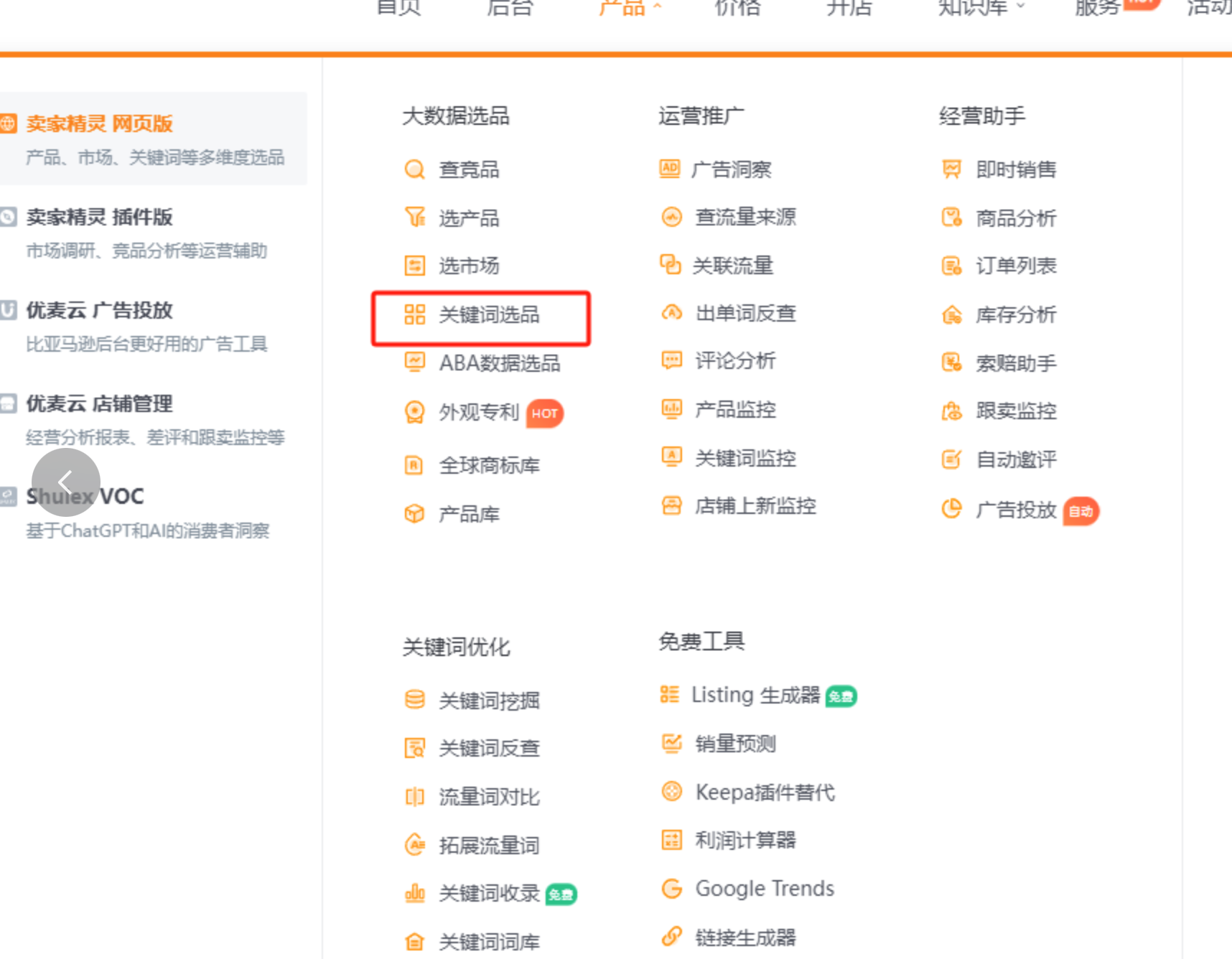This screenshot has height=959, width=1232.
Task: Click the 拓展流量词 icon
Action: coord(415,845)
